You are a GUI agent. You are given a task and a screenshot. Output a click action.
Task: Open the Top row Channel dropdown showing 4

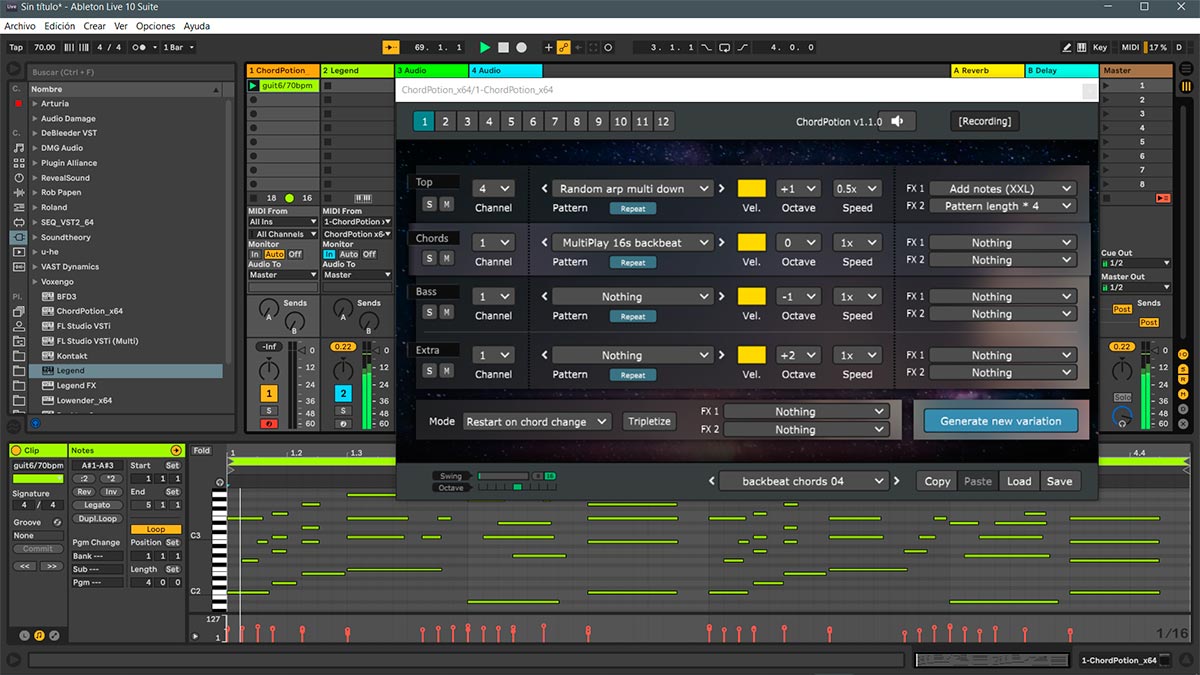coord(494,188)
